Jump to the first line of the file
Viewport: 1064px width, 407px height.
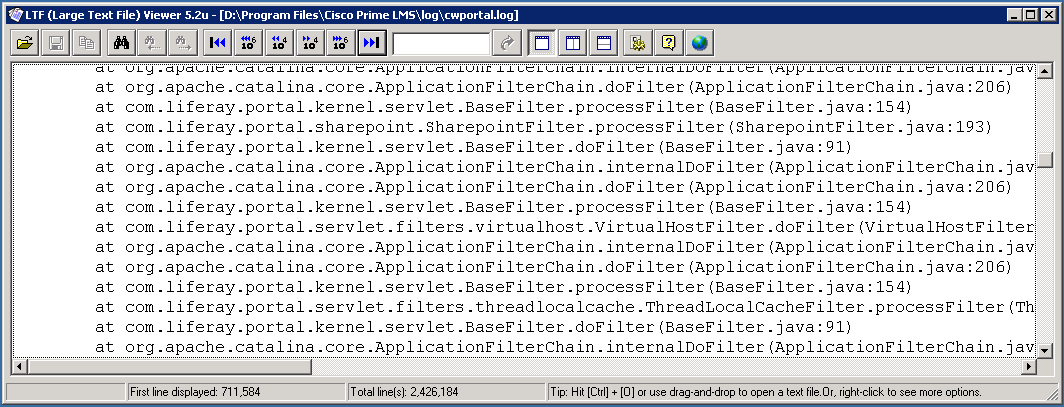(218, 43)
